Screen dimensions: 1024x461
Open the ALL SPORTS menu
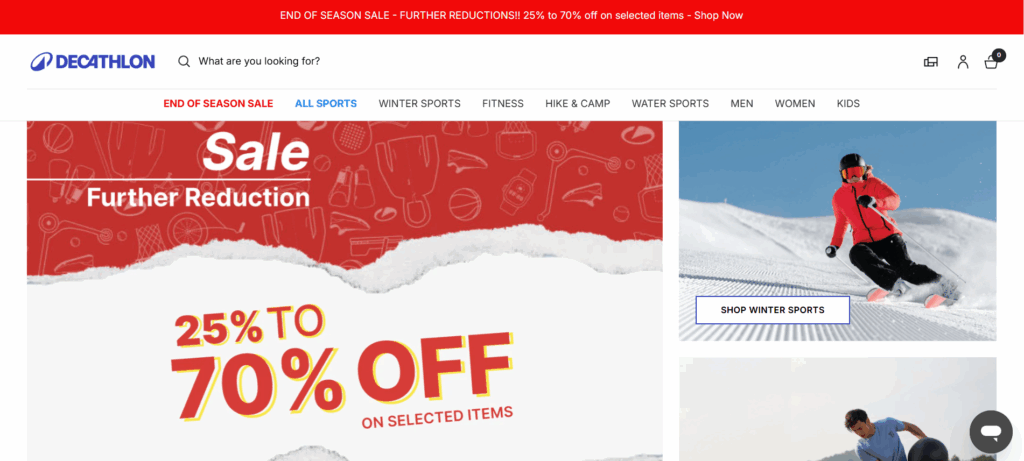(x=326, y=103)
